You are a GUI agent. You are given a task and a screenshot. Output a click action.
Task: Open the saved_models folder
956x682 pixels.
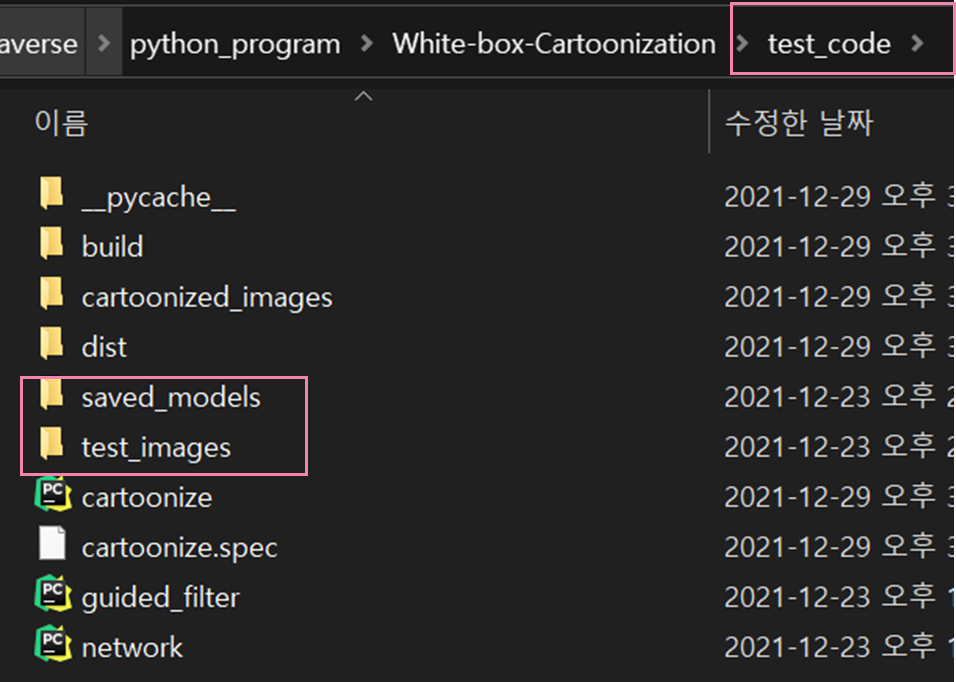(x=170, y=396)
